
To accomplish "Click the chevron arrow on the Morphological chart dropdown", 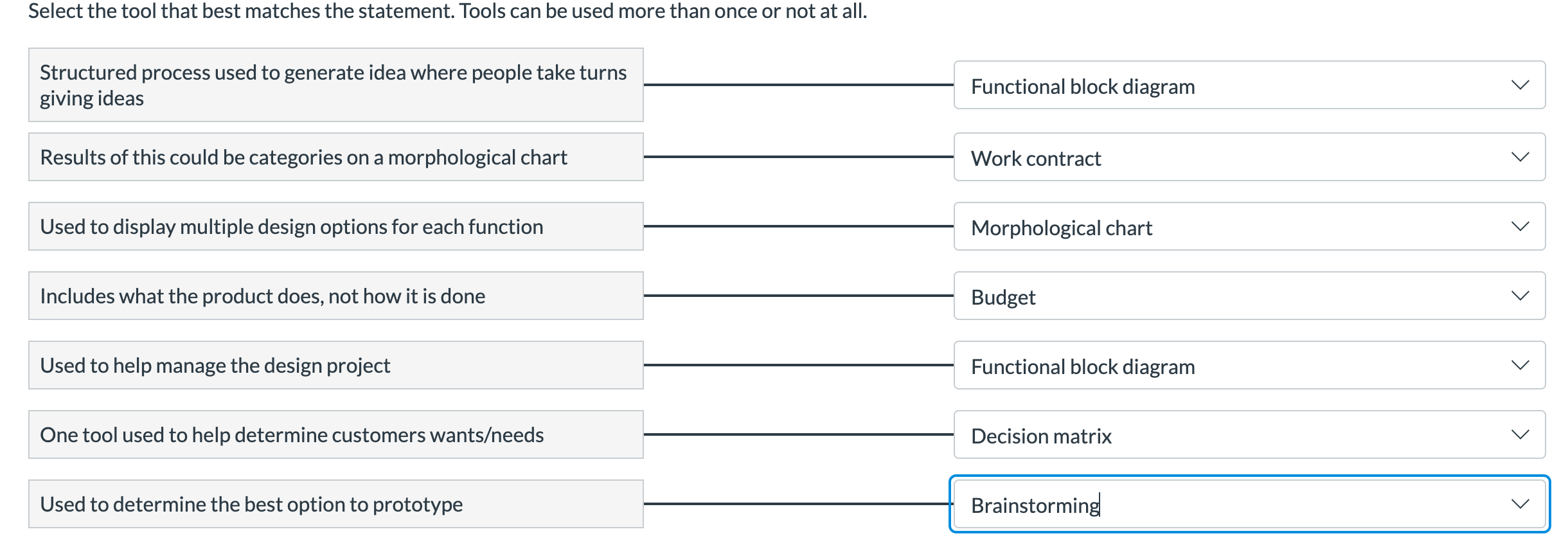I will (1520, 227).
